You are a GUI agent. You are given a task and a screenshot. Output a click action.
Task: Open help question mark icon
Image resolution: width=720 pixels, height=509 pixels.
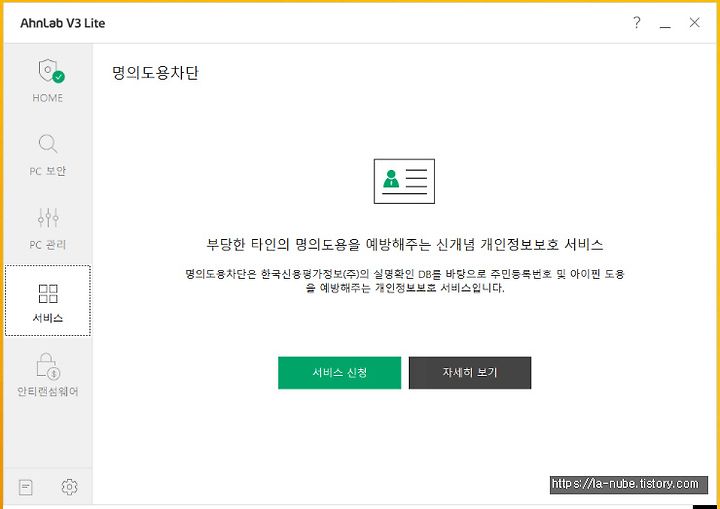[x=636, y=22]
